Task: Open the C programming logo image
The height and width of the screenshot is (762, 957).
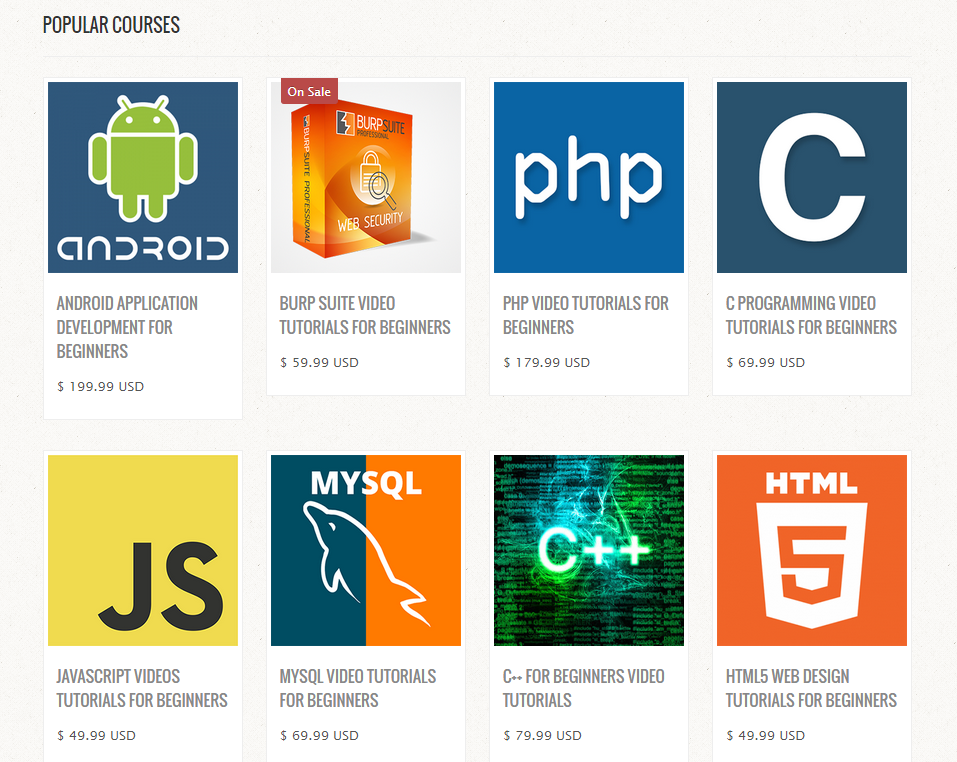Action: click(812, 178)
